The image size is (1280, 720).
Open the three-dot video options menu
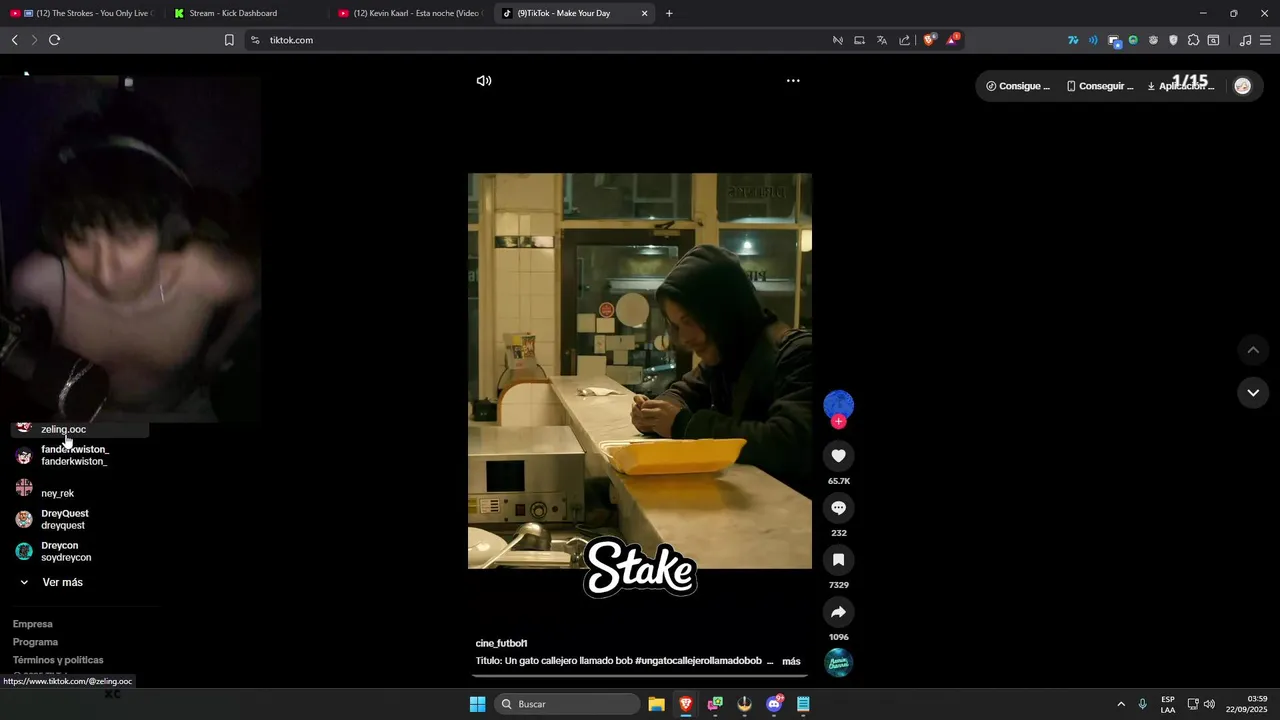(x=793, y=81)
